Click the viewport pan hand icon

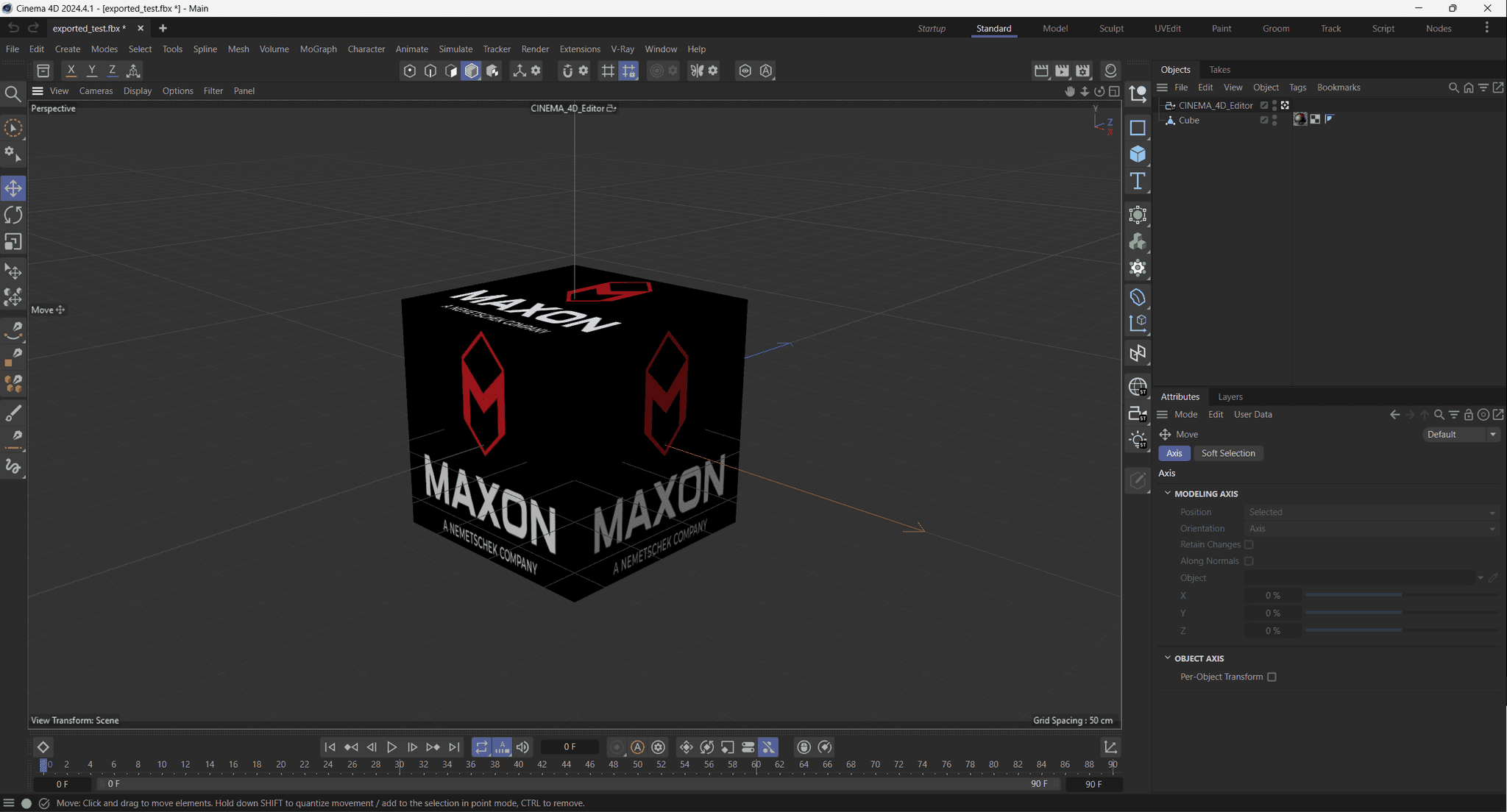pyautogui.click(x=1070, y=91)
